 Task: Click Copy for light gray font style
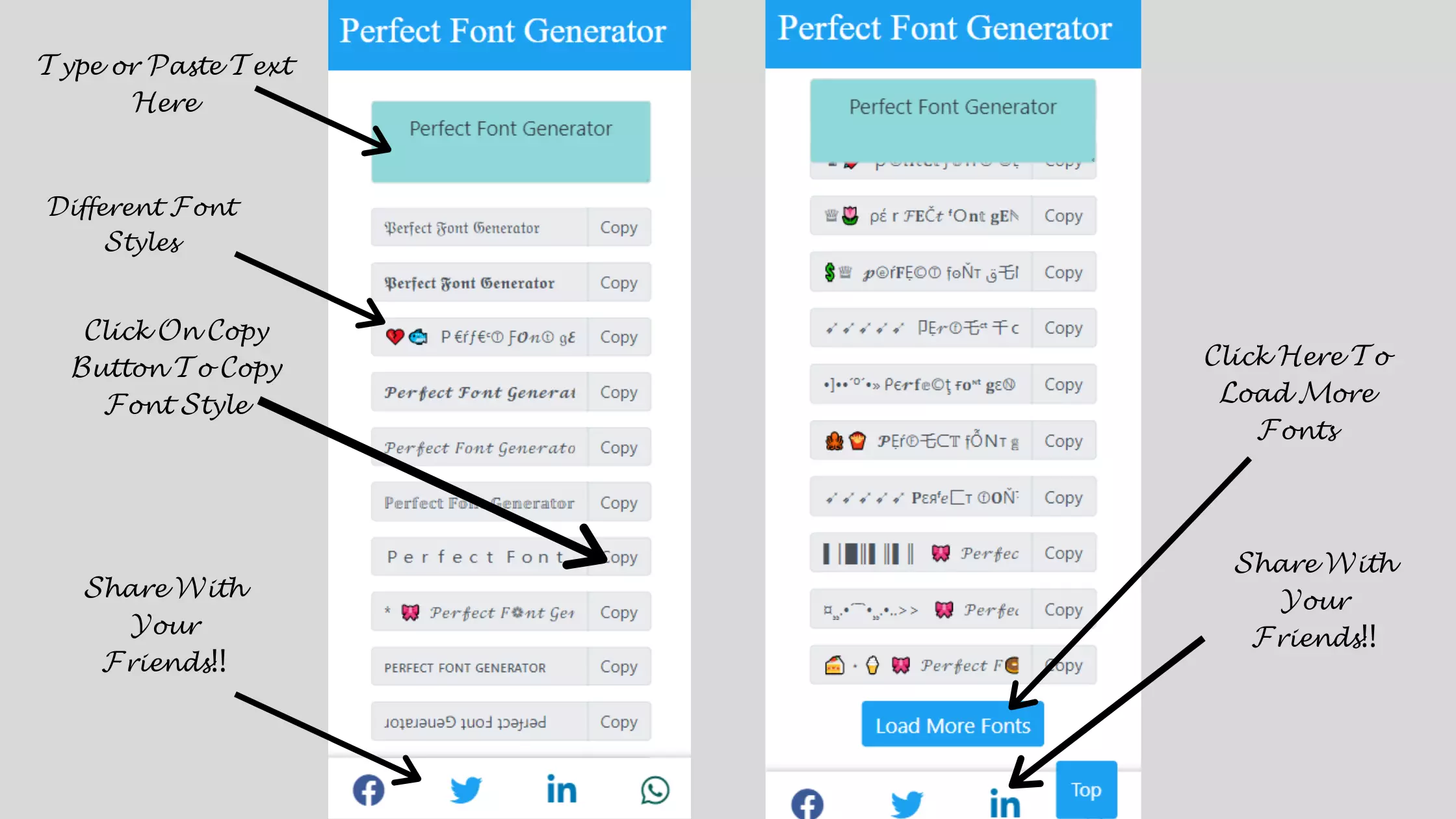coord(619,503)
